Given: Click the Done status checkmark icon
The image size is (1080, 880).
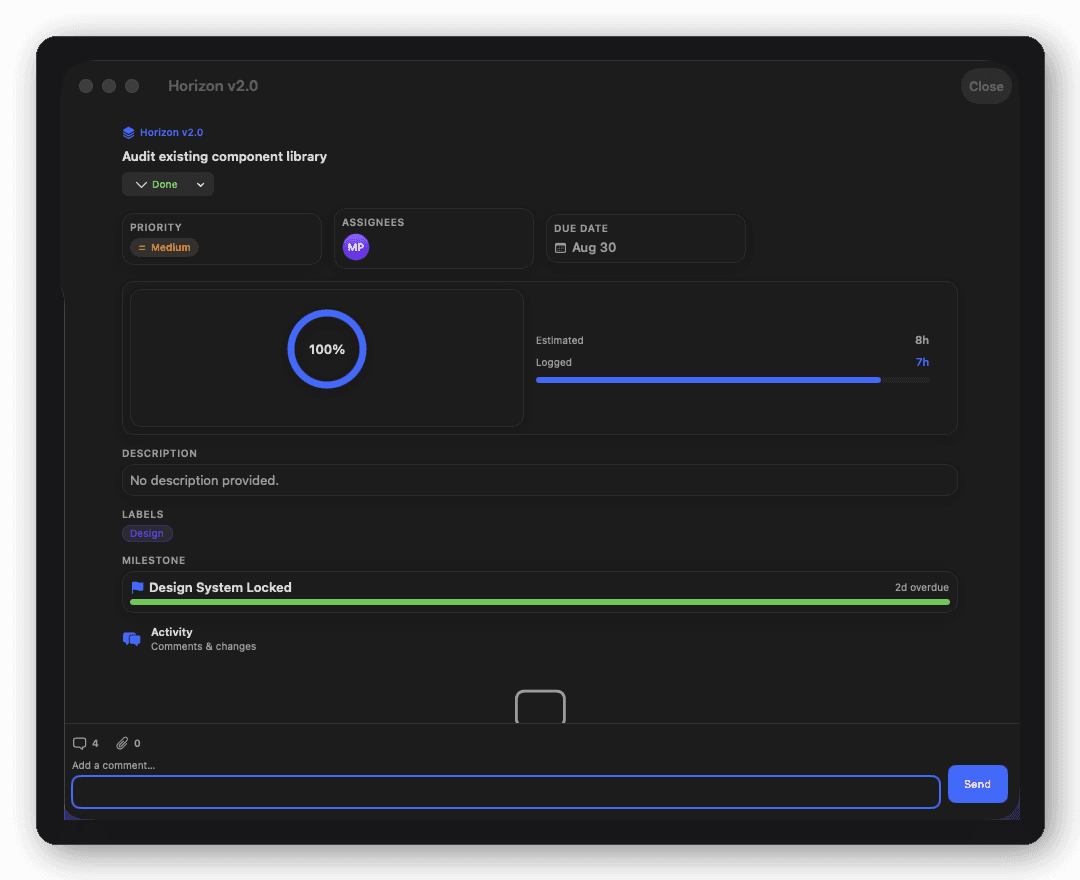Looking at the screenshot, I should [x=141, y=185].
